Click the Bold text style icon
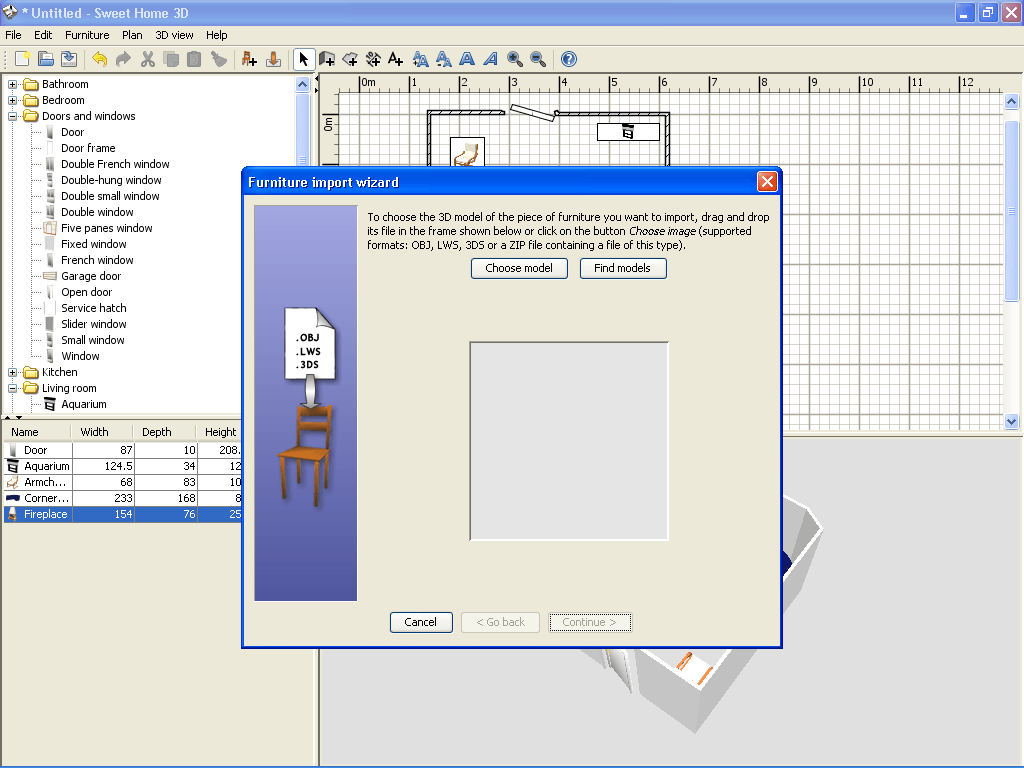Screen dimensions: 1024x768 point(467,59)
